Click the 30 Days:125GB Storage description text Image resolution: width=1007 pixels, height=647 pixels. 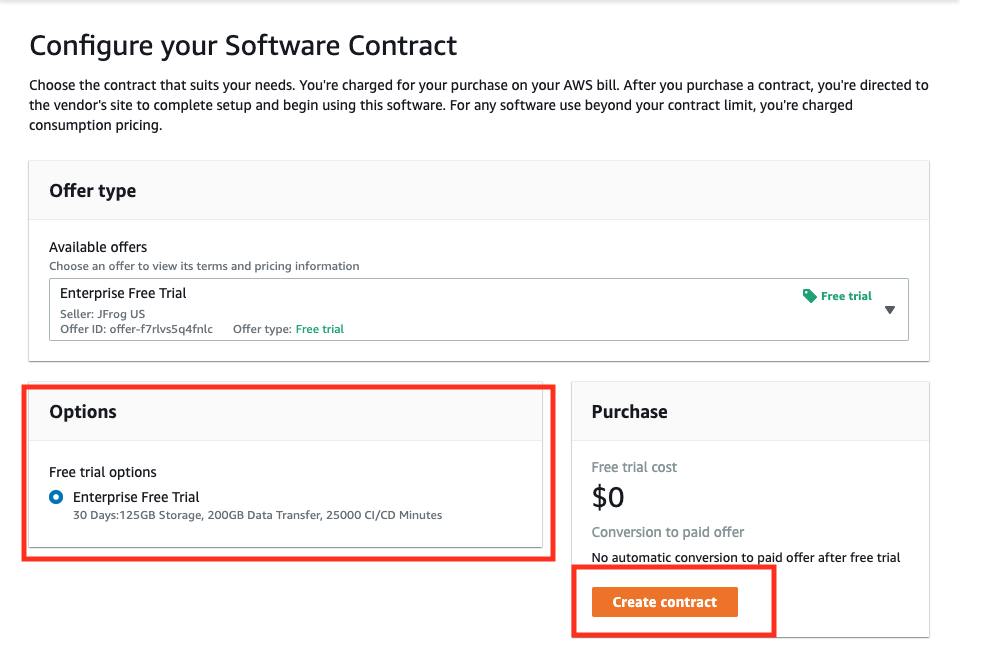click(x=257, y=515)
